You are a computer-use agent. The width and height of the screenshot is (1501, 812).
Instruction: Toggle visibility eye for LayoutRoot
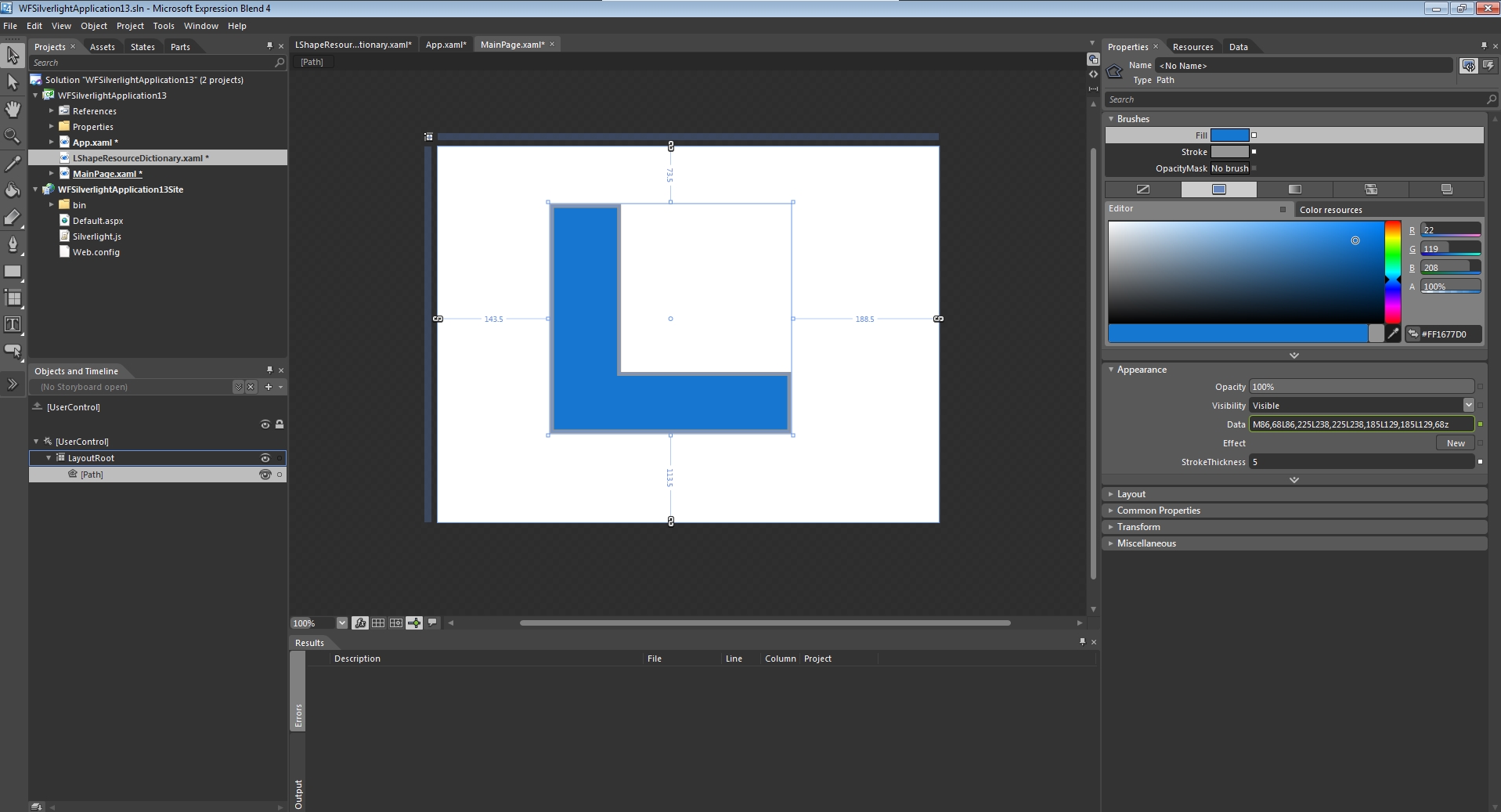pos(265,458)
